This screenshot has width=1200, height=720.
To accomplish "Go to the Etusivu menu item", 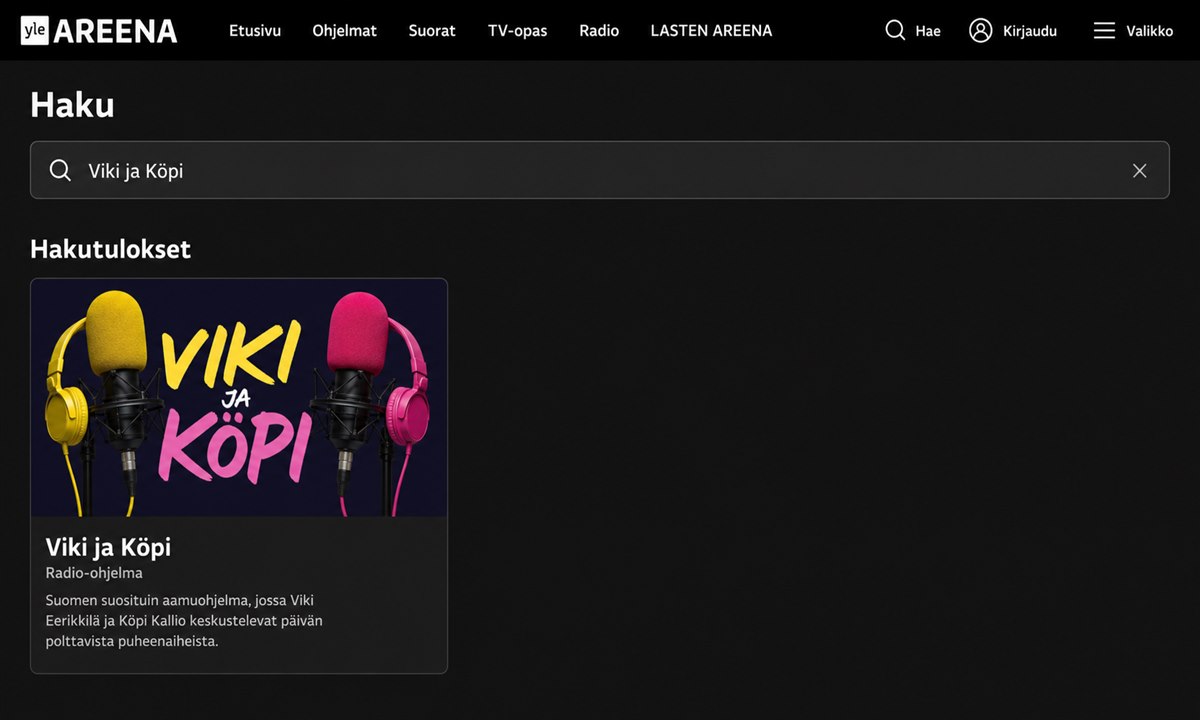I will click(255, 31).
